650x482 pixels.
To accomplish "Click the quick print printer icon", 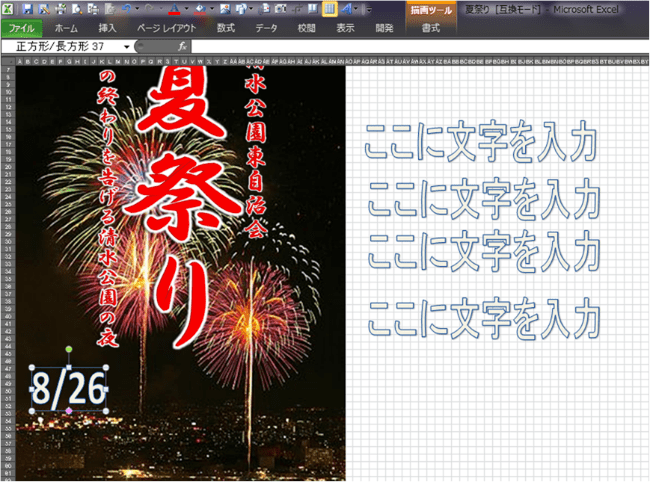I will click(x=61, y=9).
